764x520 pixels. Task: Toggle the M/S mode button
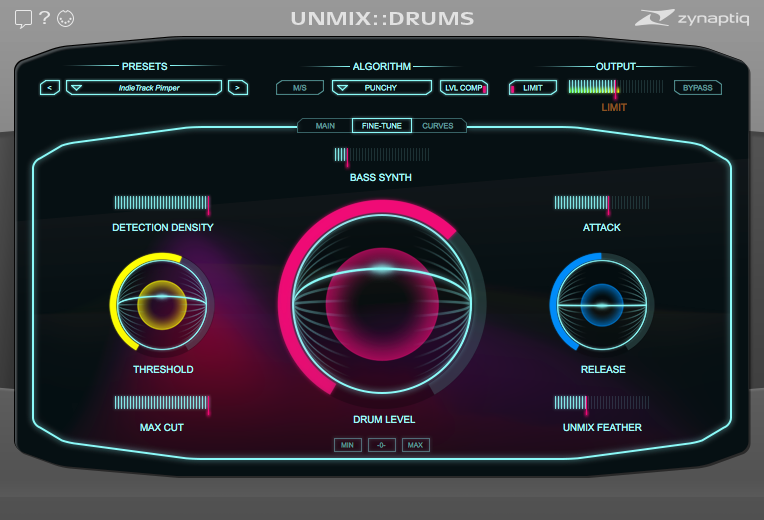click(x=300, y=88)
